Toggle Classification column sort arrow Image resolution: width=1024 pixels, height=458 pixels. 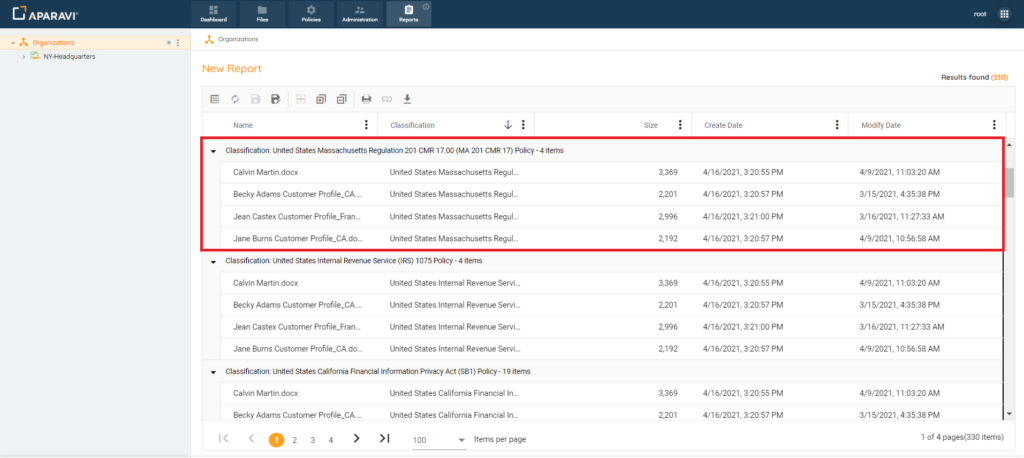click(508, 125)
